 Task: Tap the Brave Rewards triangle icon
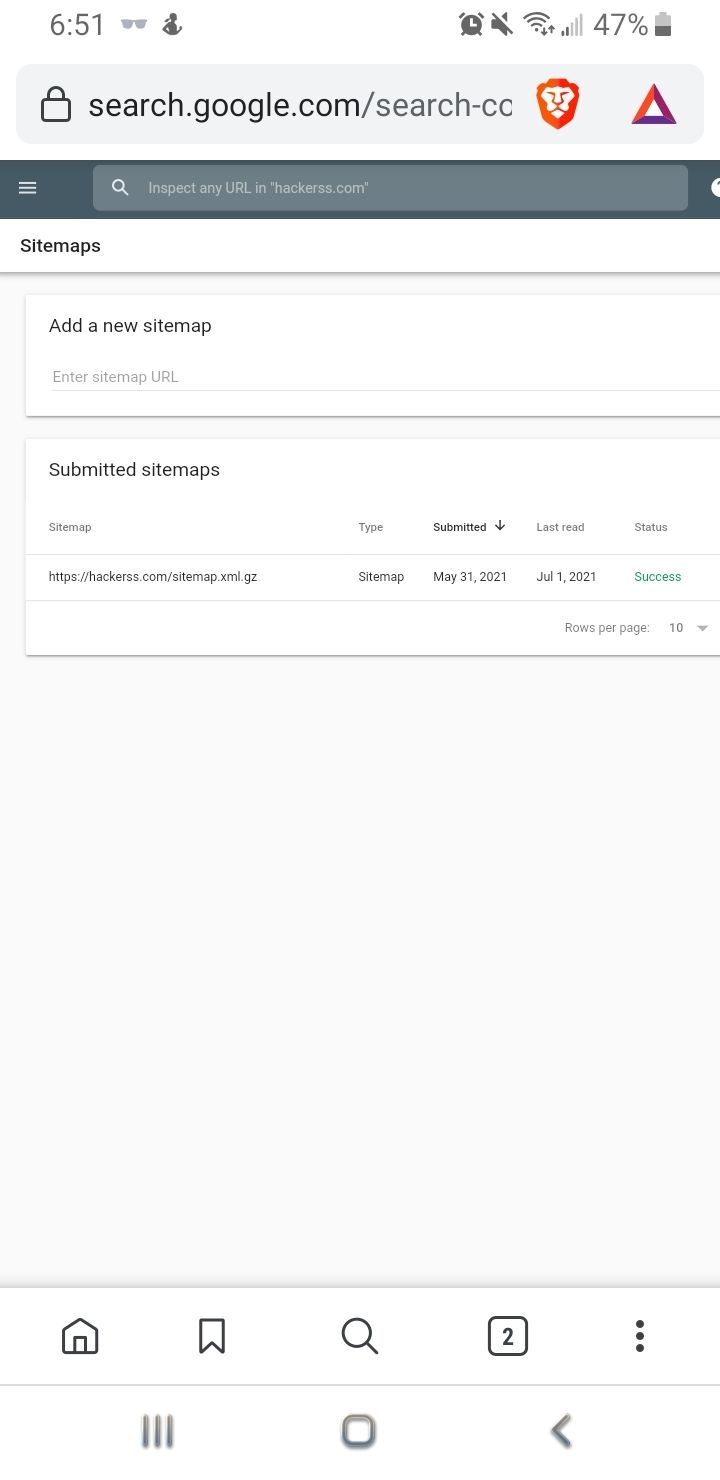654,105
